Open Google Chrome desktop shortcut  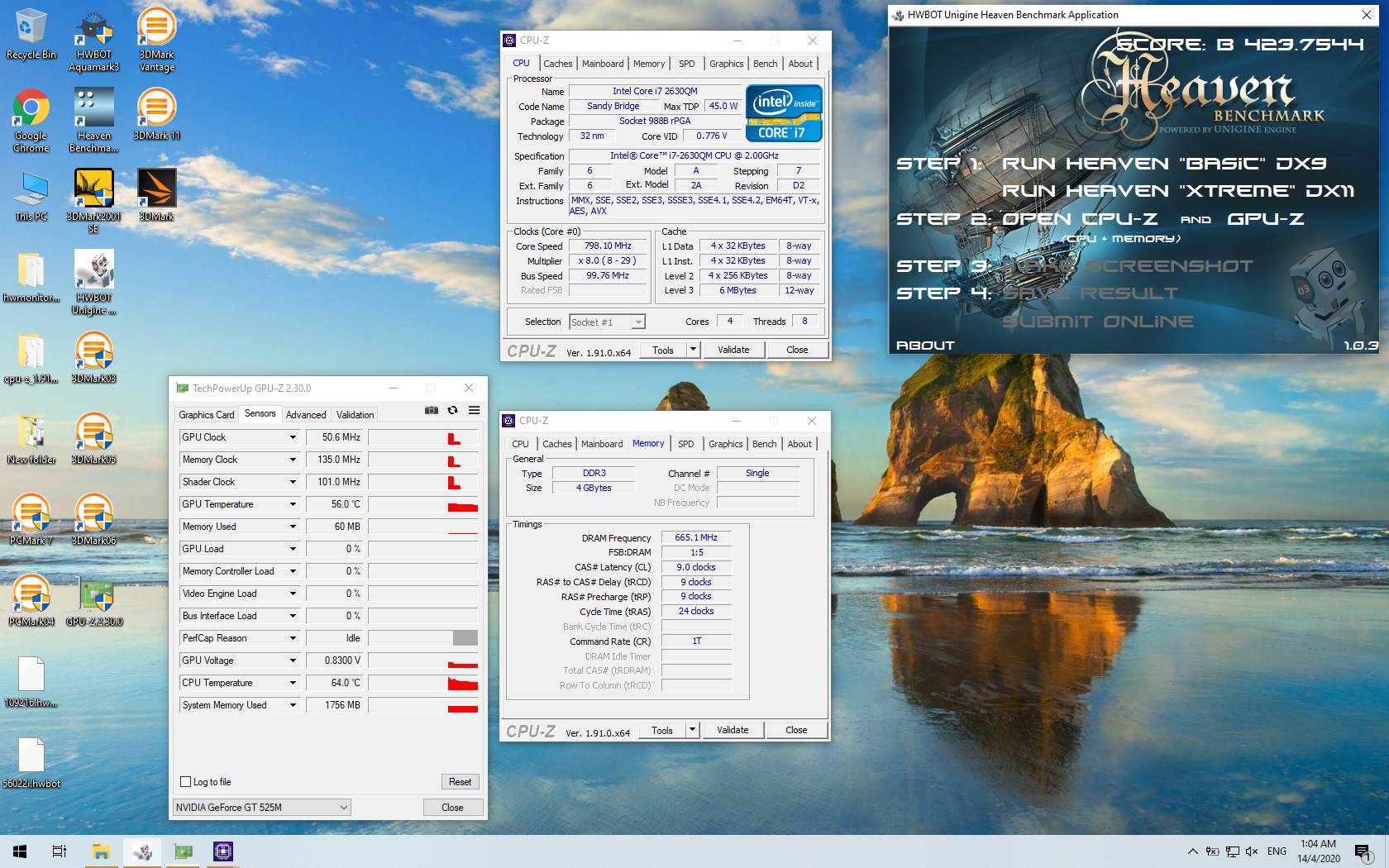31,121
